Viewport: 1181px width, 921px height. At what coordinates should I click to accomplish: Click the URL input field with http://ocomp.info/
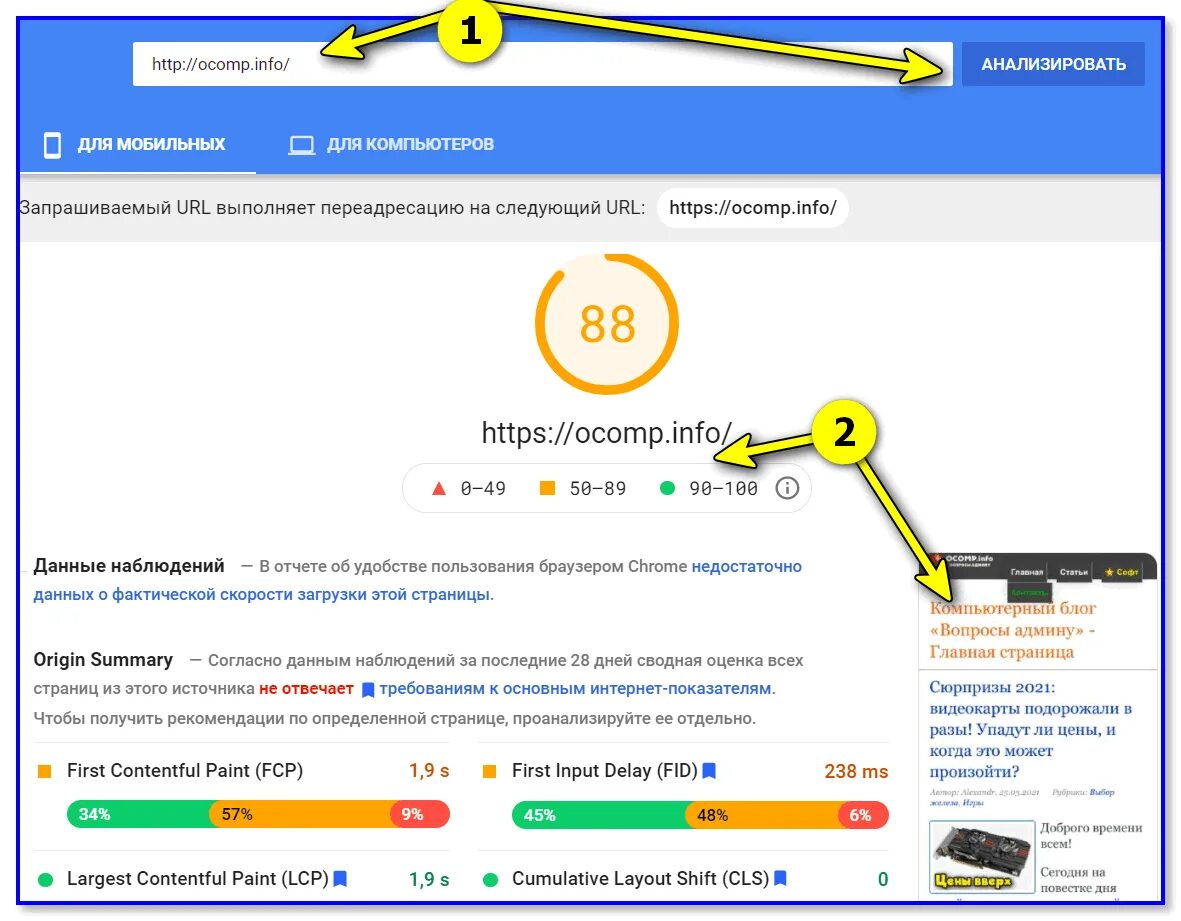542,64
